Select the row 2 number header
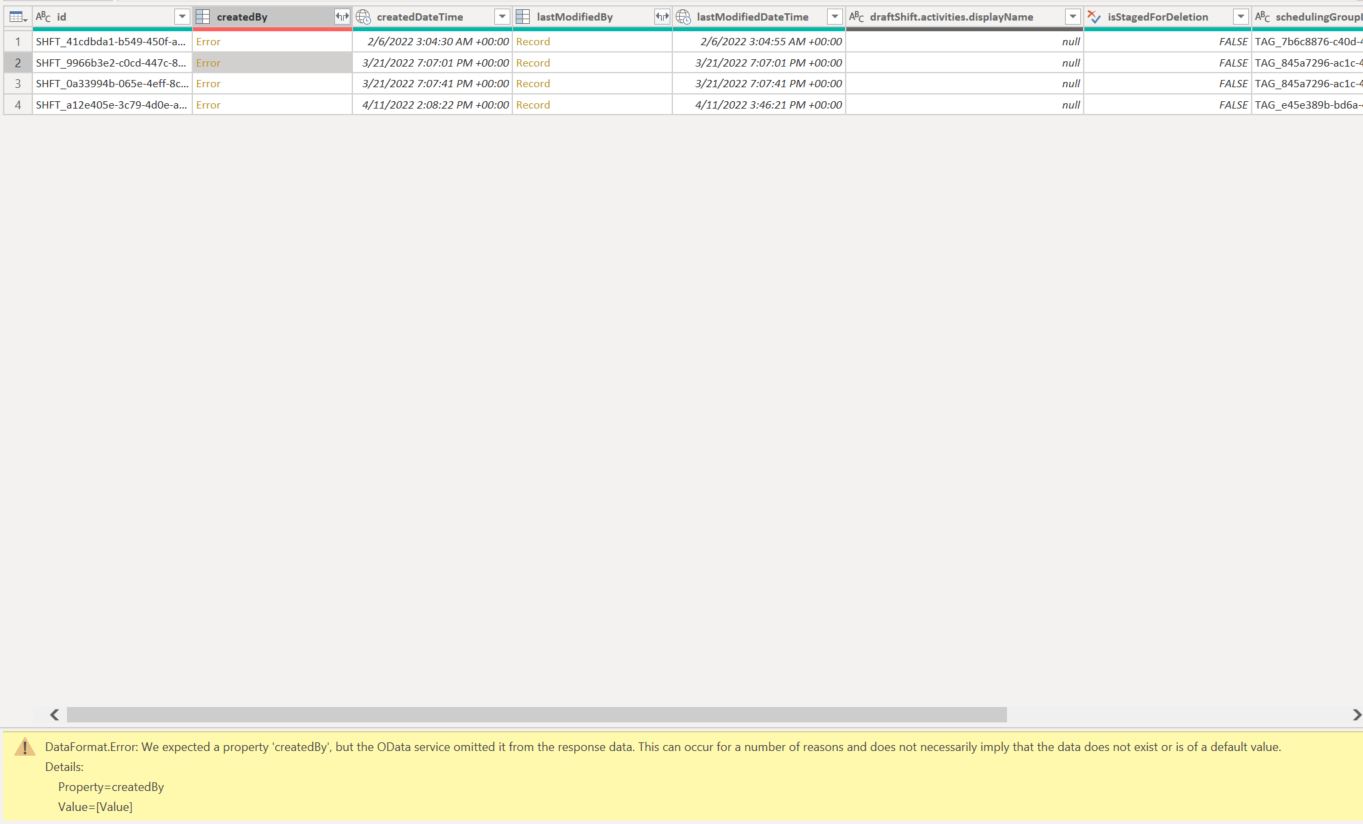1363x824 pixels. (x=17, y=63)
